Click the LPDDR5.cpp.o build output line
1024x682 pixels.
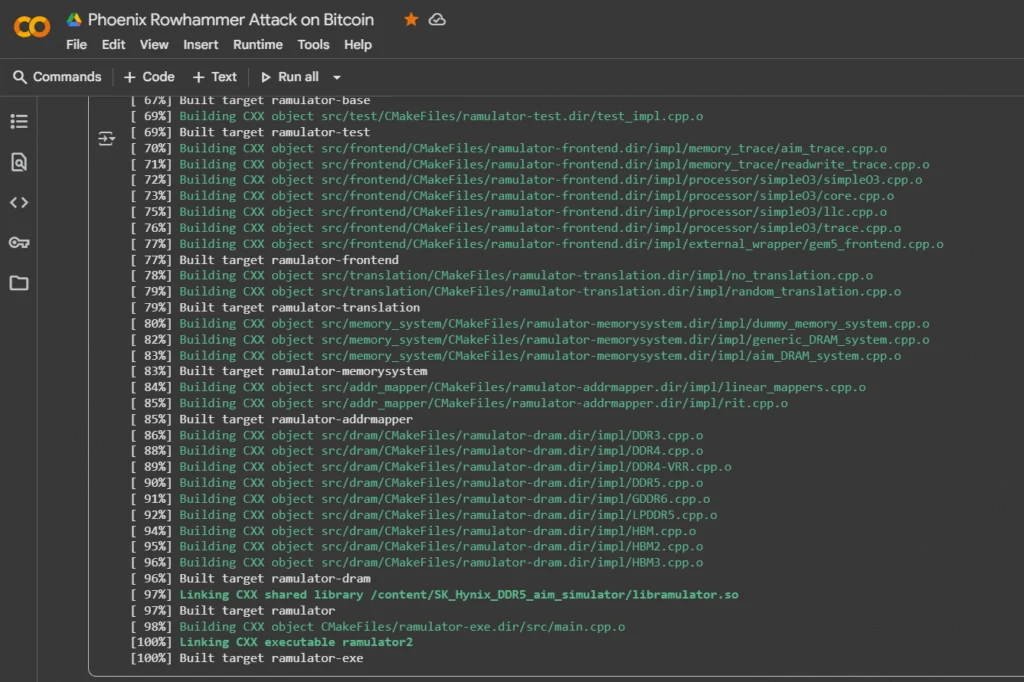click(423, 515)
